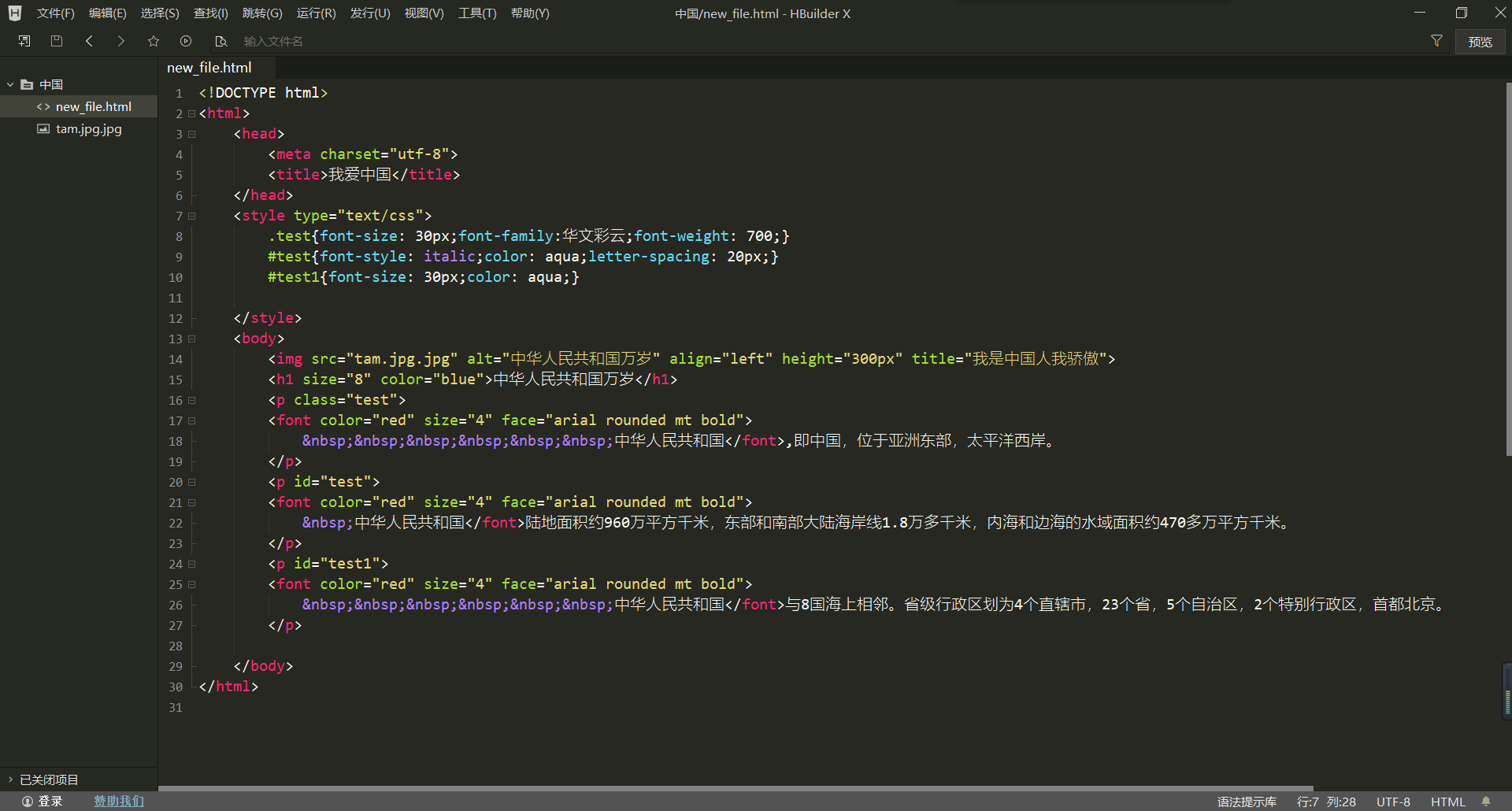
Task: Open the filter funnel icon
Action: pos(1436,41)
